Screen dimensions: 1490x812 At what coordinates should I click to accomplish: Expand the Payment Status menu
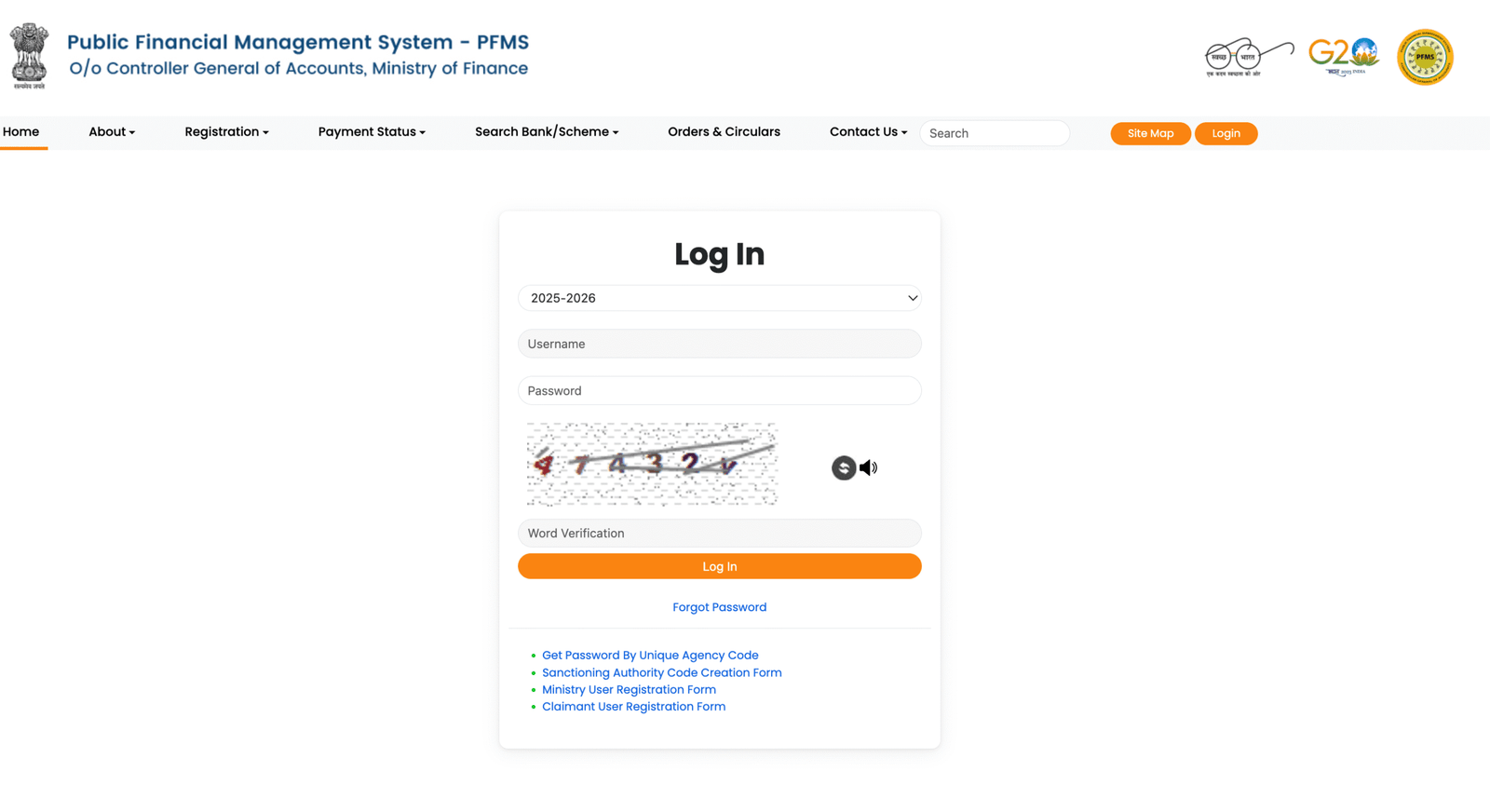click(x=372, y=131)
